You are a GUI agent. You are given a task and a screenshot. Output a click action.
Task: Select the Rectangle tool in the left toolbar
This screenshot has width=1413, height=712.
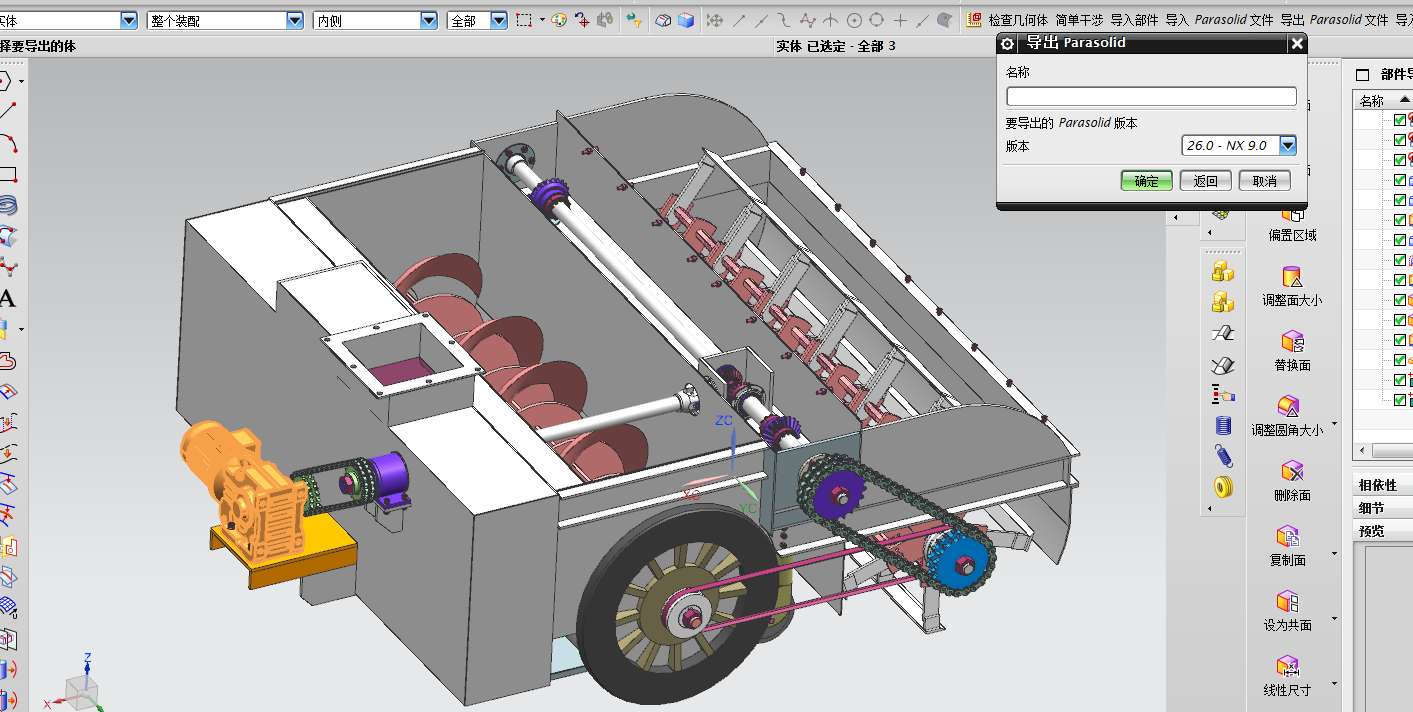click(7, 174)
